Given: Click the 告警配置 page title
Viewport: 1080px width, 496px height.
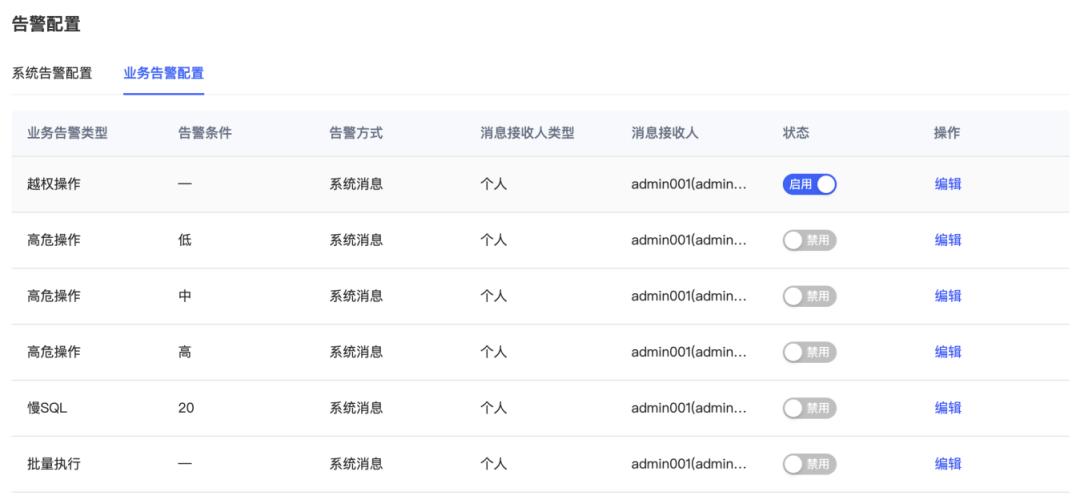Looking at the screenshot, I should (46, 25).
